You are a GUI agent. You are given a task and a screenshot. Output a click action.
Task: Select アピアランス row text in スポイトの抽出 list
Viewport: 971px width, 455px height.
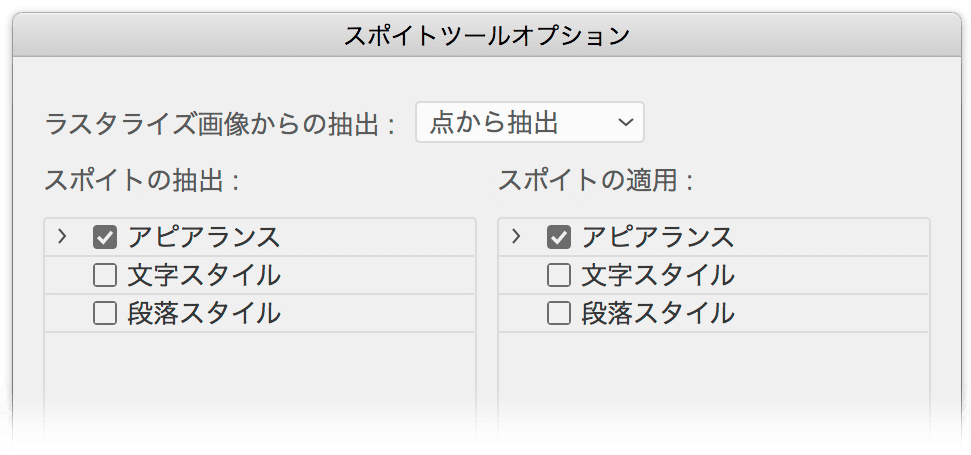pos(204,237)
